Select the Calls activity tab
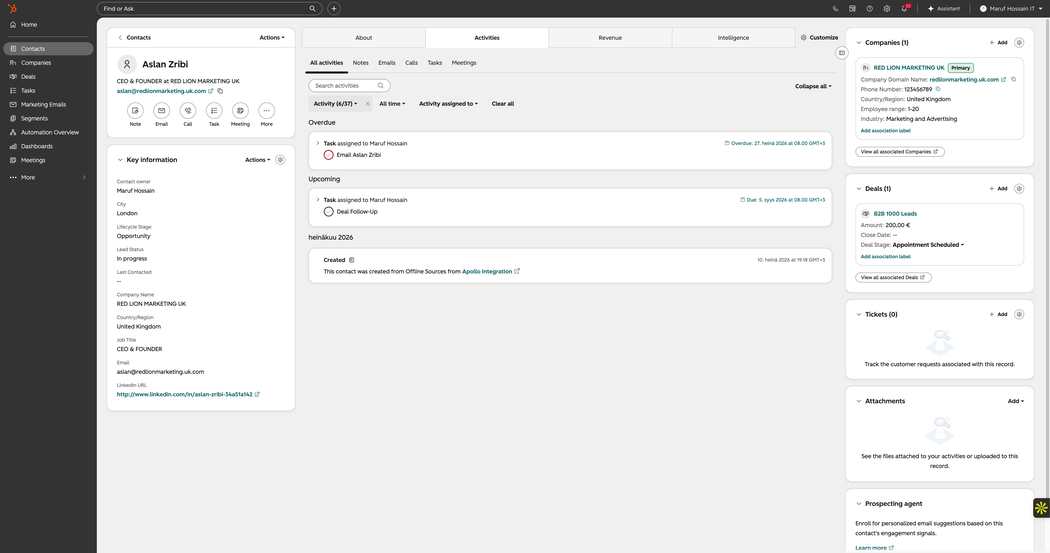Screen dimensions: 1050x553 point(411,63)
